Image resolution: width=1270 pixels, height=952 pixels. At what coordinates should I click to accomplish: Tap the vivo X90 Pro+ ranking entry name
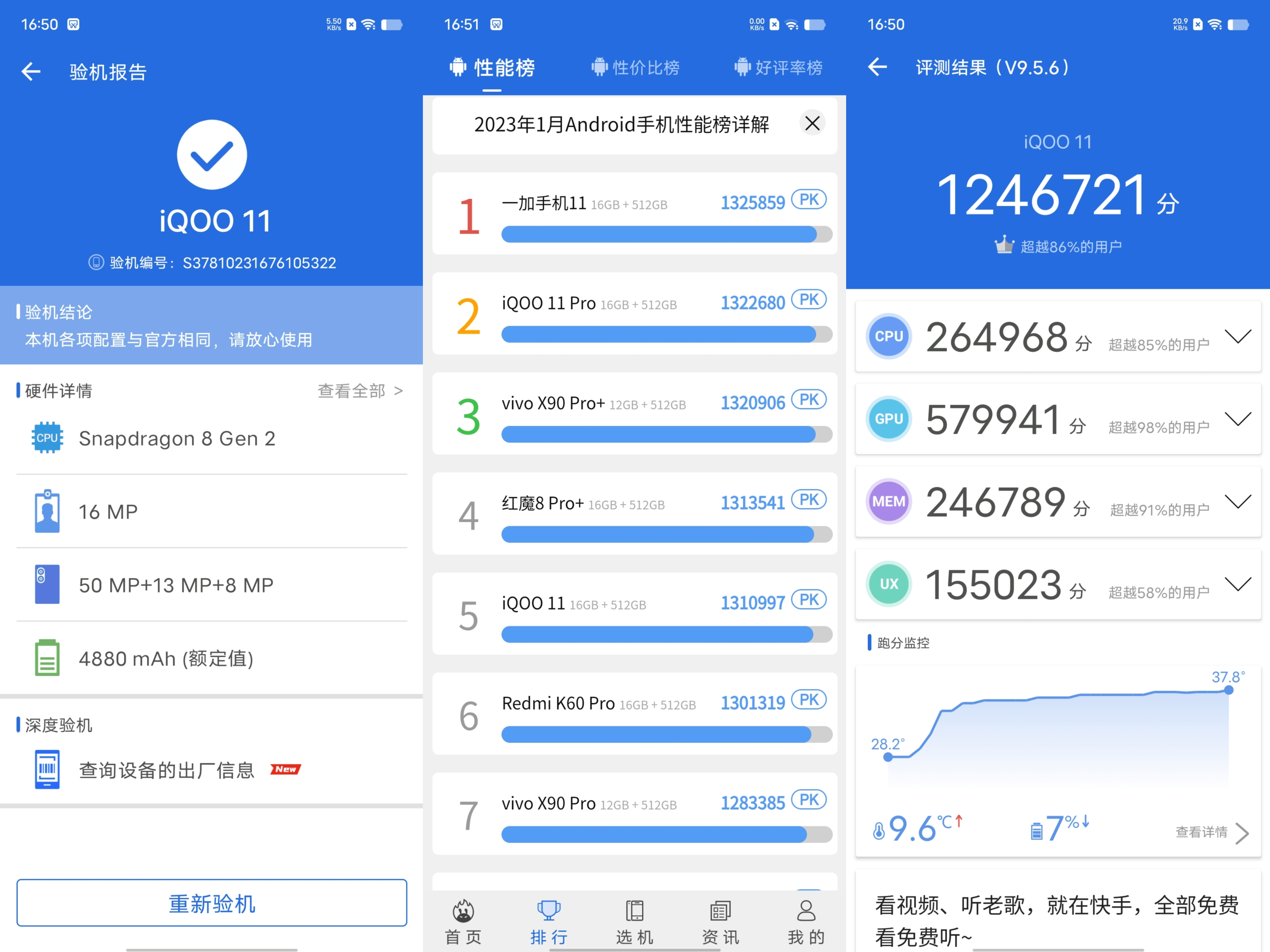pyautogui.click(x=553, y=403)
